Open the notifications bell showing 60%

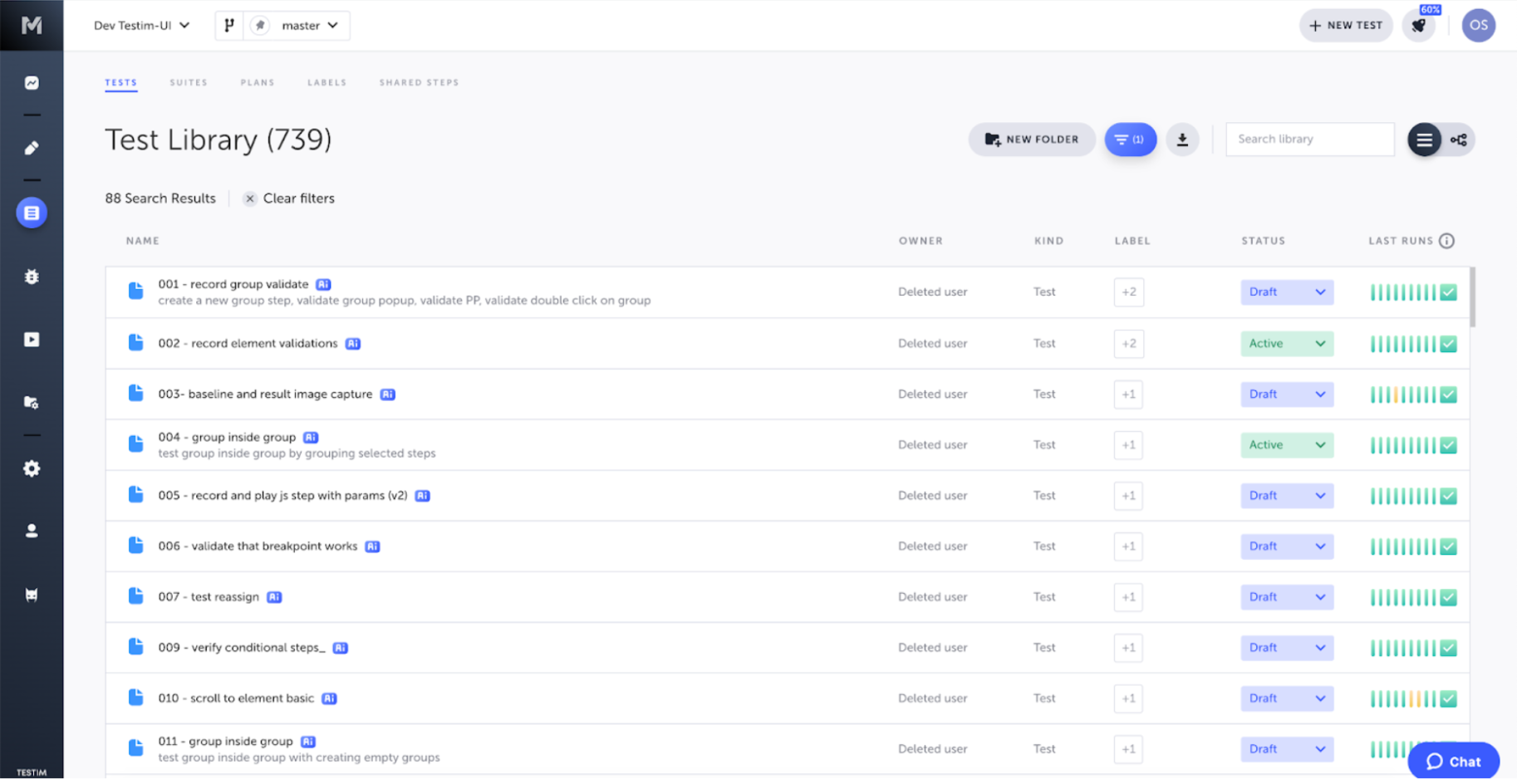pos(1419,25)
